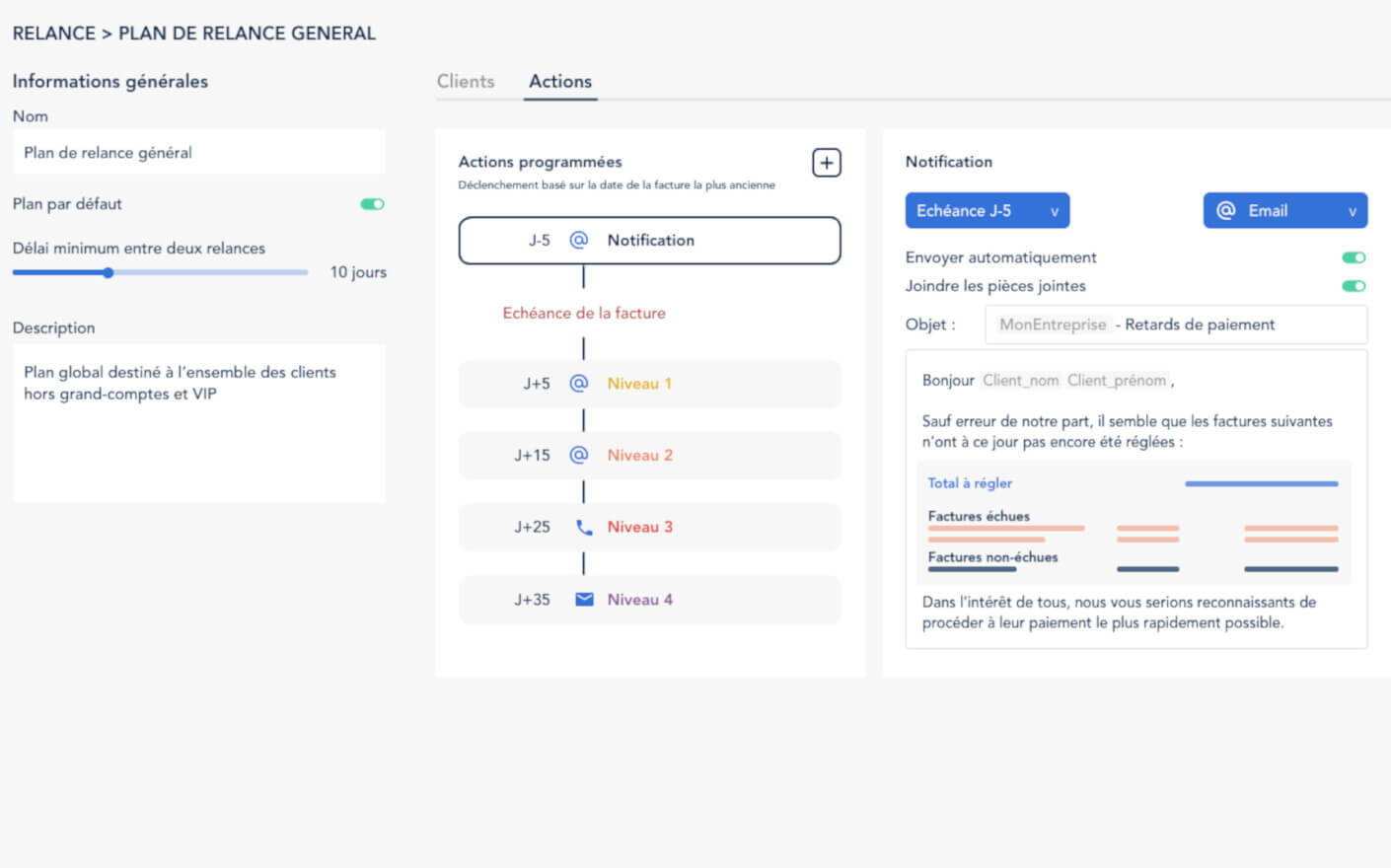
Task: Click the phone icon in the Niveau 3 row
Action: [584, 527]
